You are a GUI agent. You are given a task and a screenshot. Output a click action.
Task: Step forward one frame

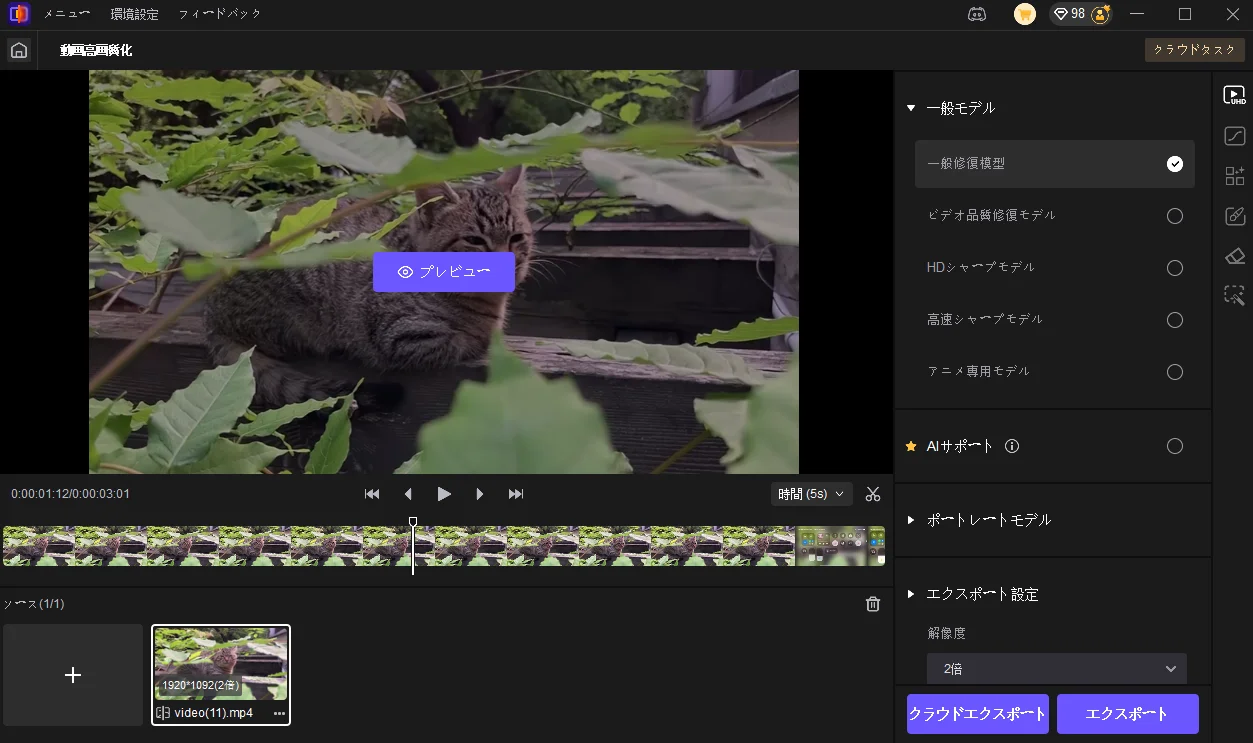point(480,494)
